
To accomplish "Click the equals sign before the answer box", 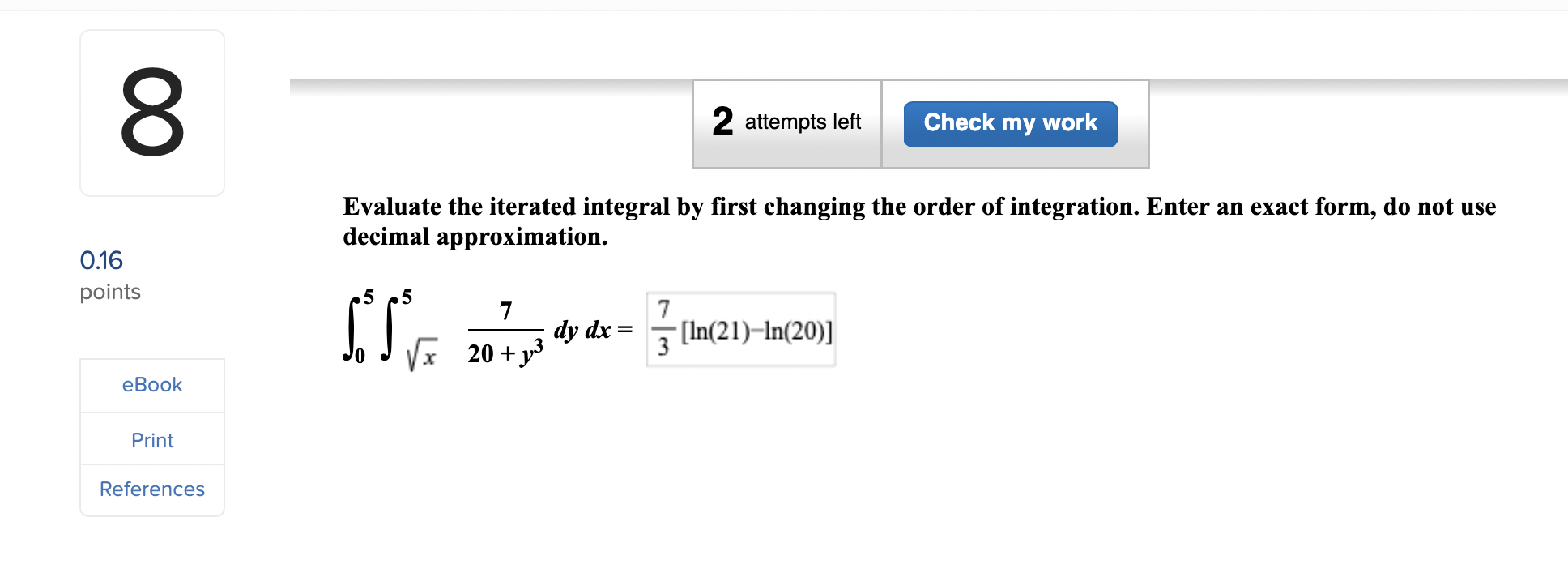I will (x=624, y=329).
